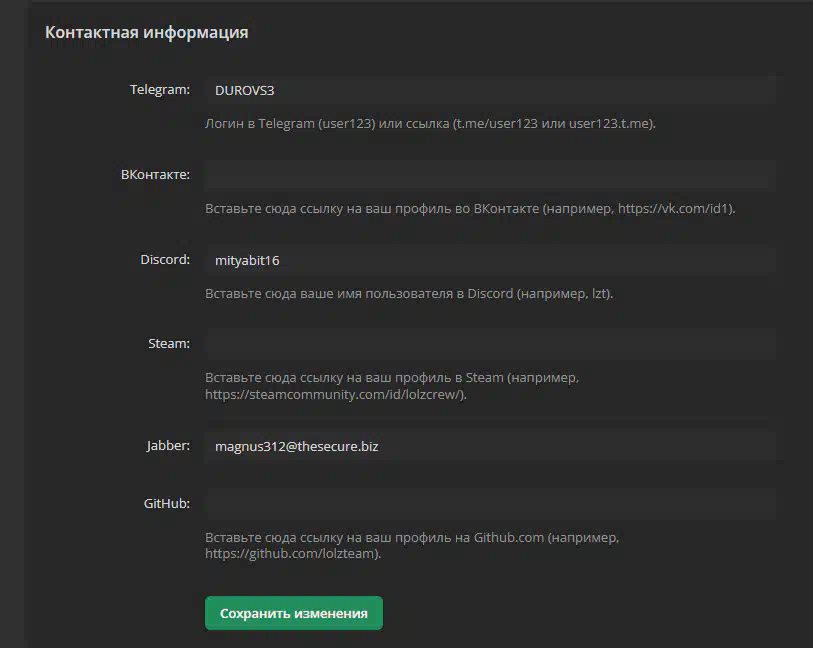Click the ВКонтакте: field label
This screenshot has height=648, width=813.
(x=155, y=175)
